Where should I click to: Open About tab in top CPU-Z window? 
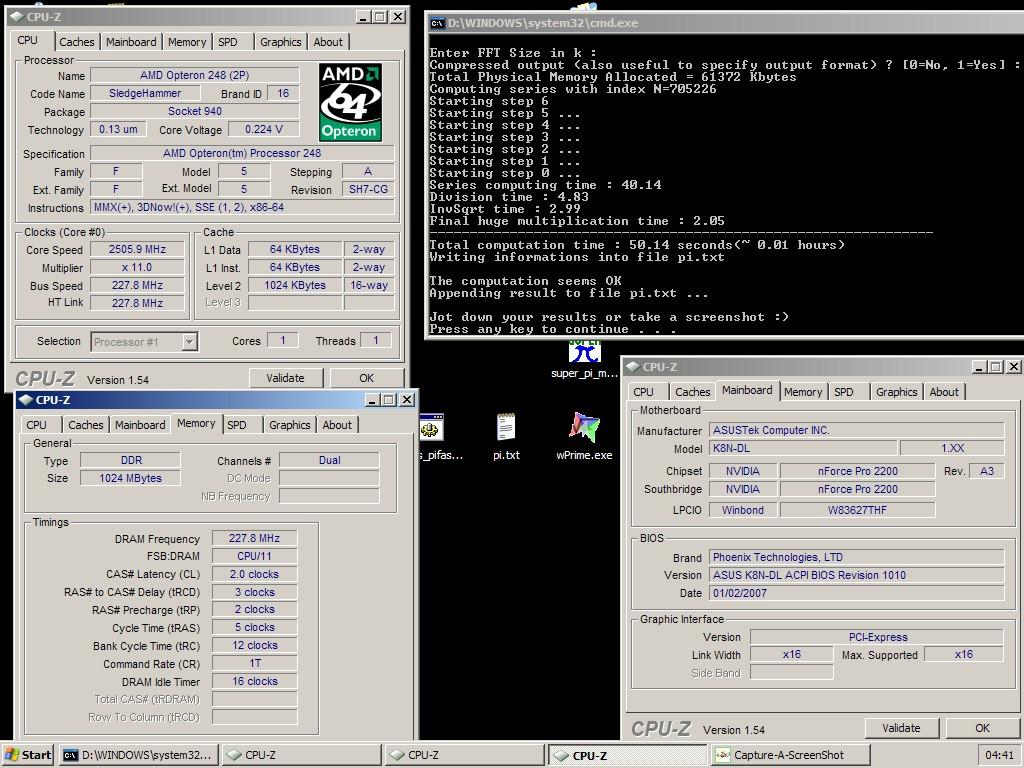pyautogui.click(x=328, y=42)
